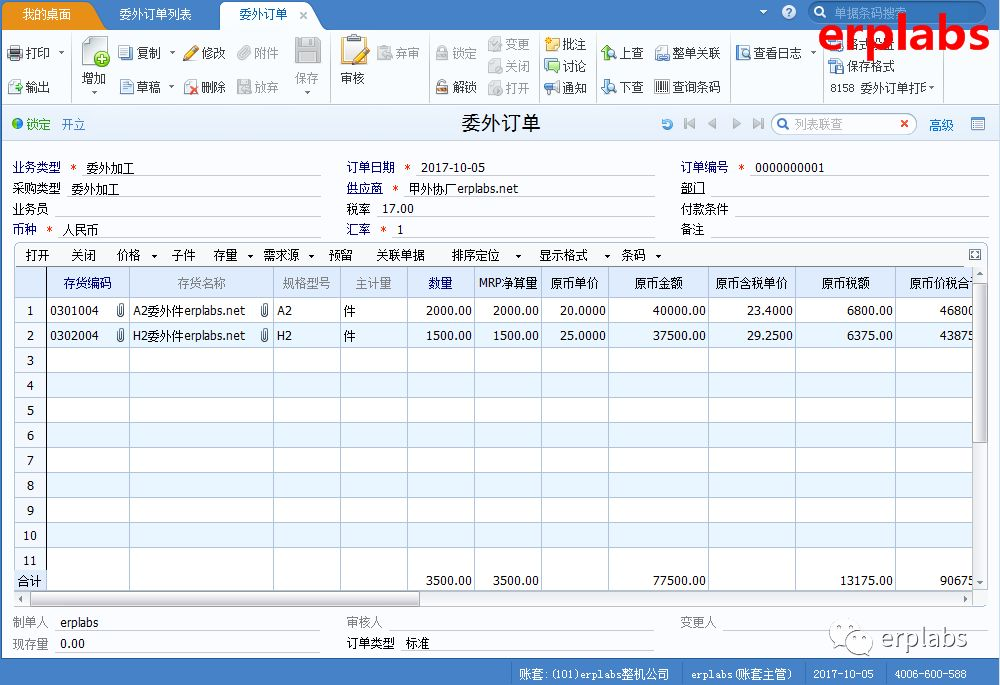This screenshot has width=1000, height=685.
Task: Click the 复制 copy icon
Action: [x=126, y=53]
